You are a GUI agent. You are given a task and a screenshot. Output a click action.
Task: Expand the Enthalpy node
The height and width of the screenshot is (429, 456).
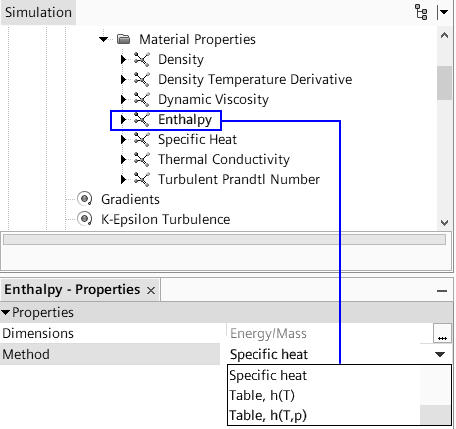(x=123, y=119)
